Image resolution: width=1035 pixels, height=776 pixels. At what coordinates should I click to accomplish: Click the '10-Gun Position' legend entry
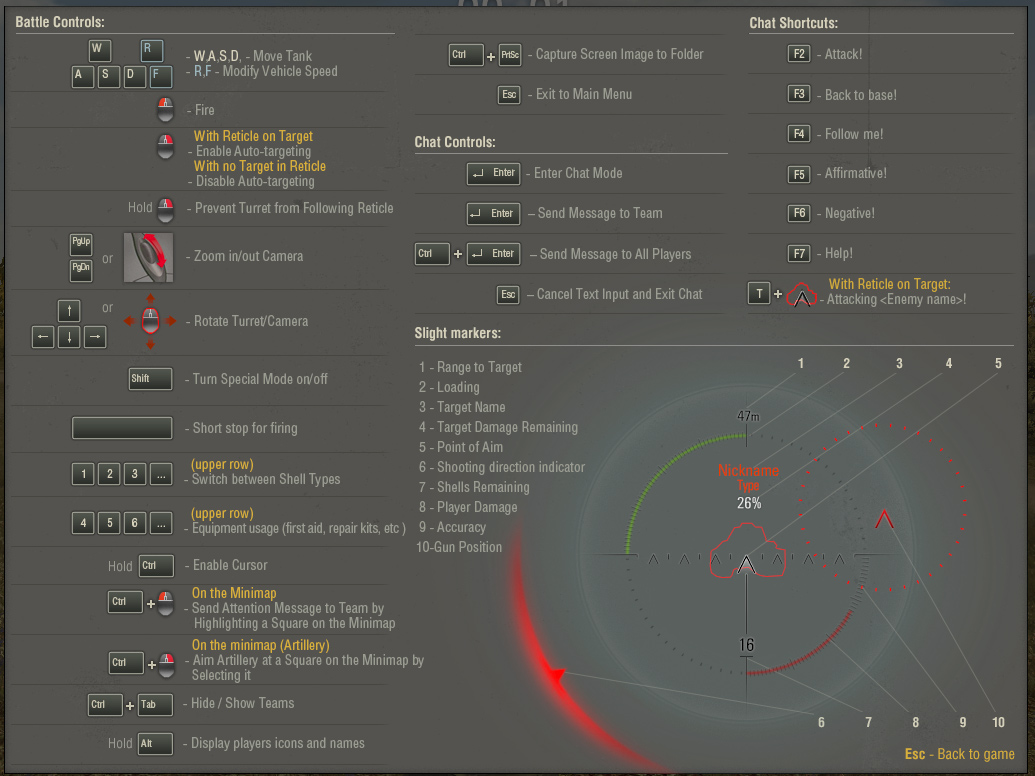tap(459, 547)
